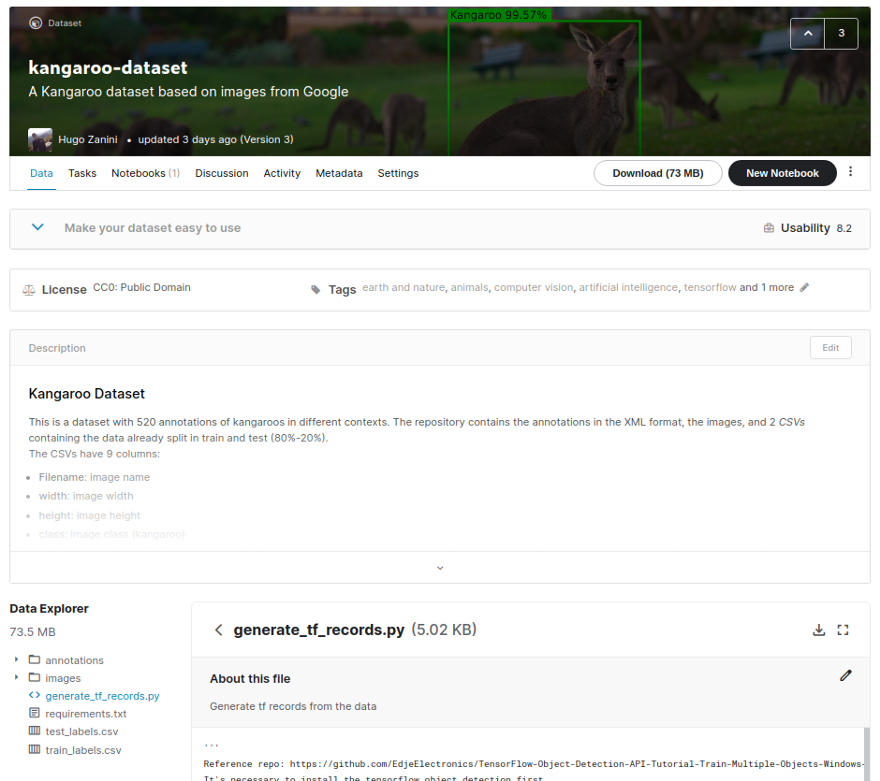This screenshot has height=781, width=880.
Task: Click the vote count showing 3
Action: [841, 33]
